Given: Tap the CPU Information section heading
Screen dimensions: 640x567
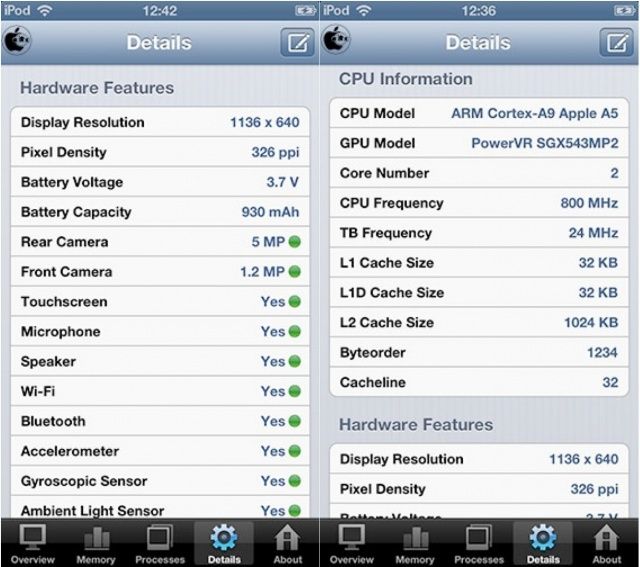Looking at the screenshot, I should pos(406,79).
